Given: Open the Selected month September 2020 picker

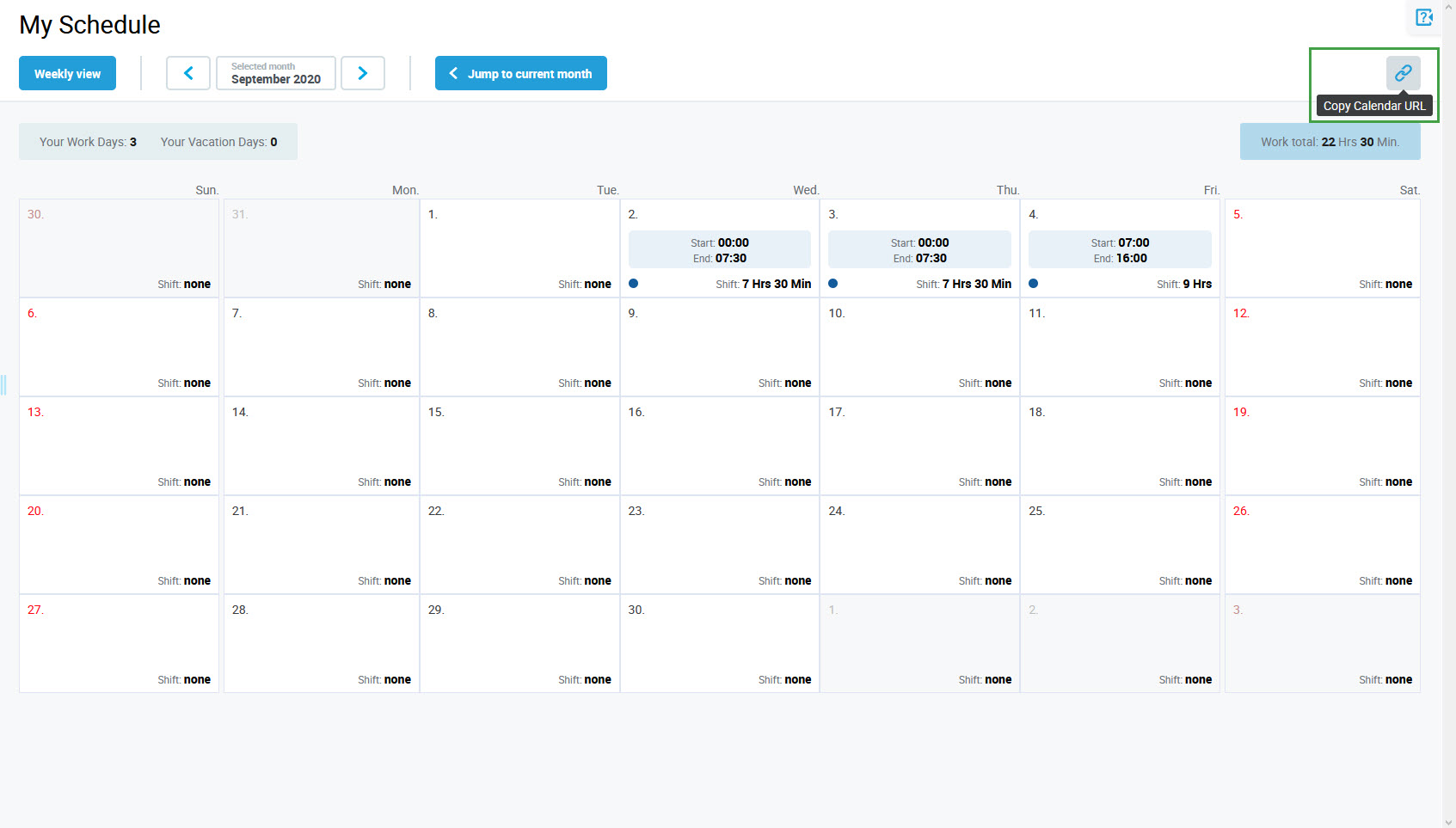Looking at the screenshot, I should point(275,73).
